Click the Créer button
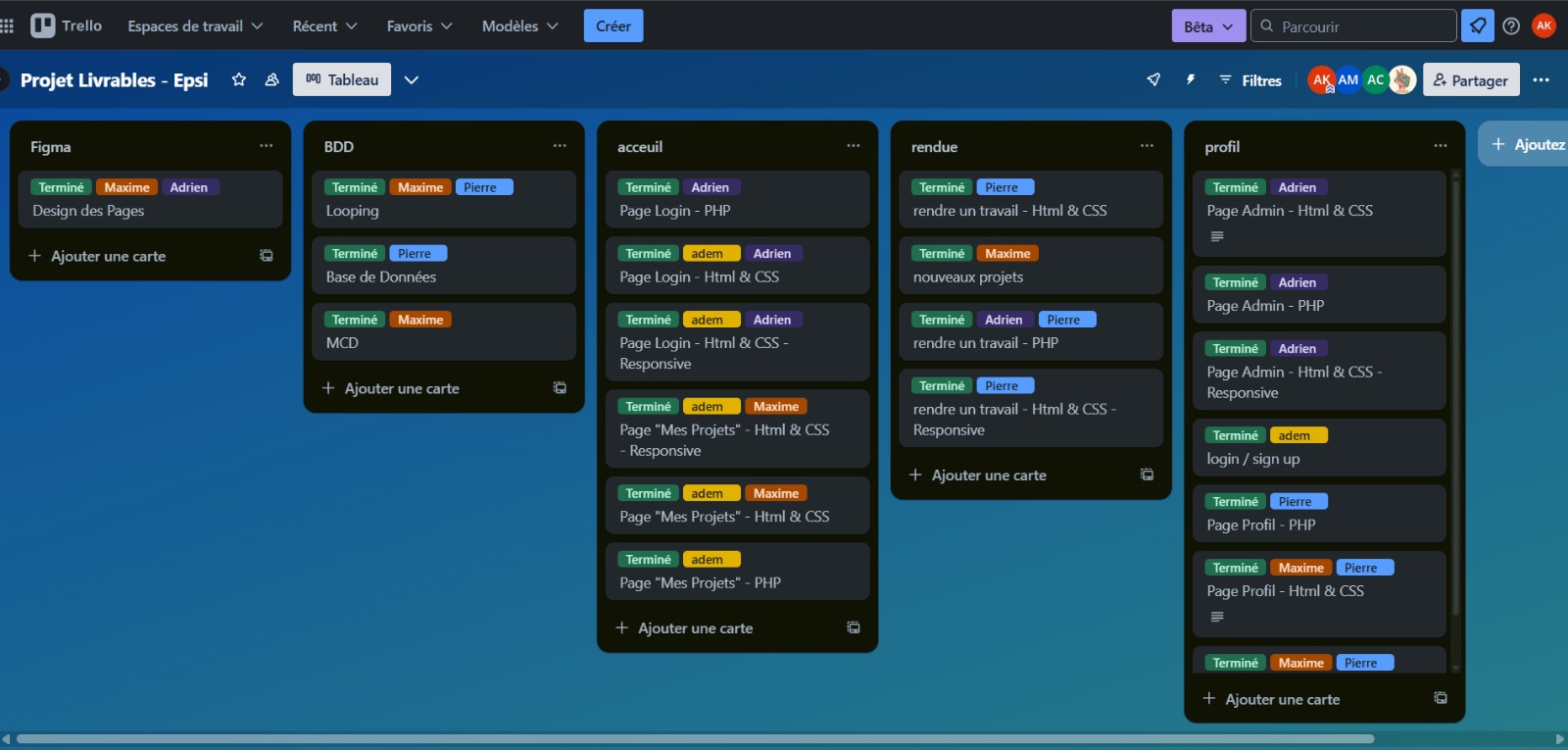1568x750 pixels. pos(613,25)
